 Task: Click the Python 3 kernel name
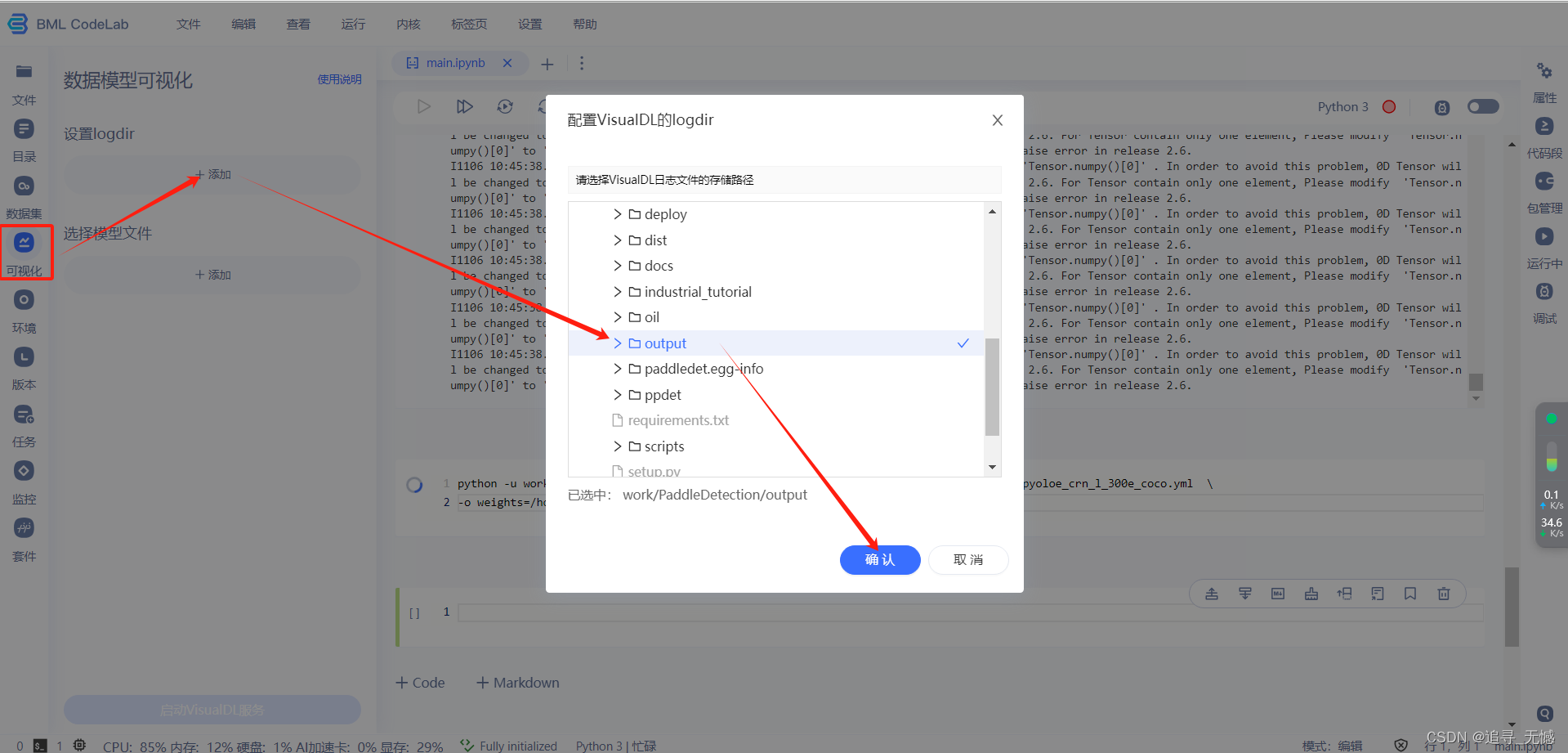coord(1342,107)
